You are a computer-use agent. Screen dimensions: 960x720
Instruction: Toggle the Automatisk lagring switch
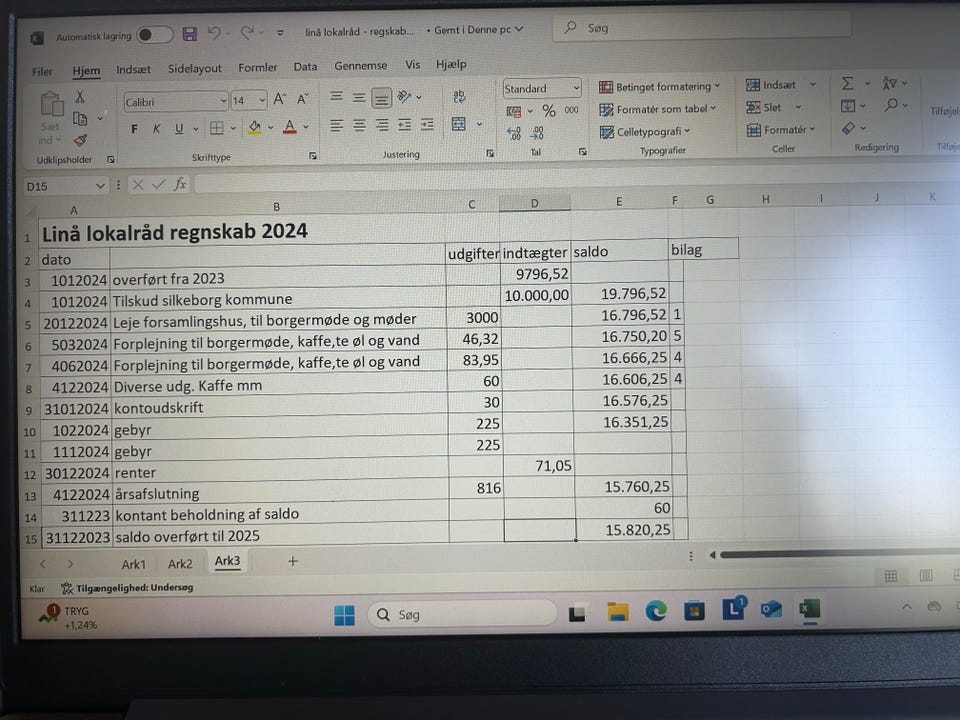tap(154, 35)
